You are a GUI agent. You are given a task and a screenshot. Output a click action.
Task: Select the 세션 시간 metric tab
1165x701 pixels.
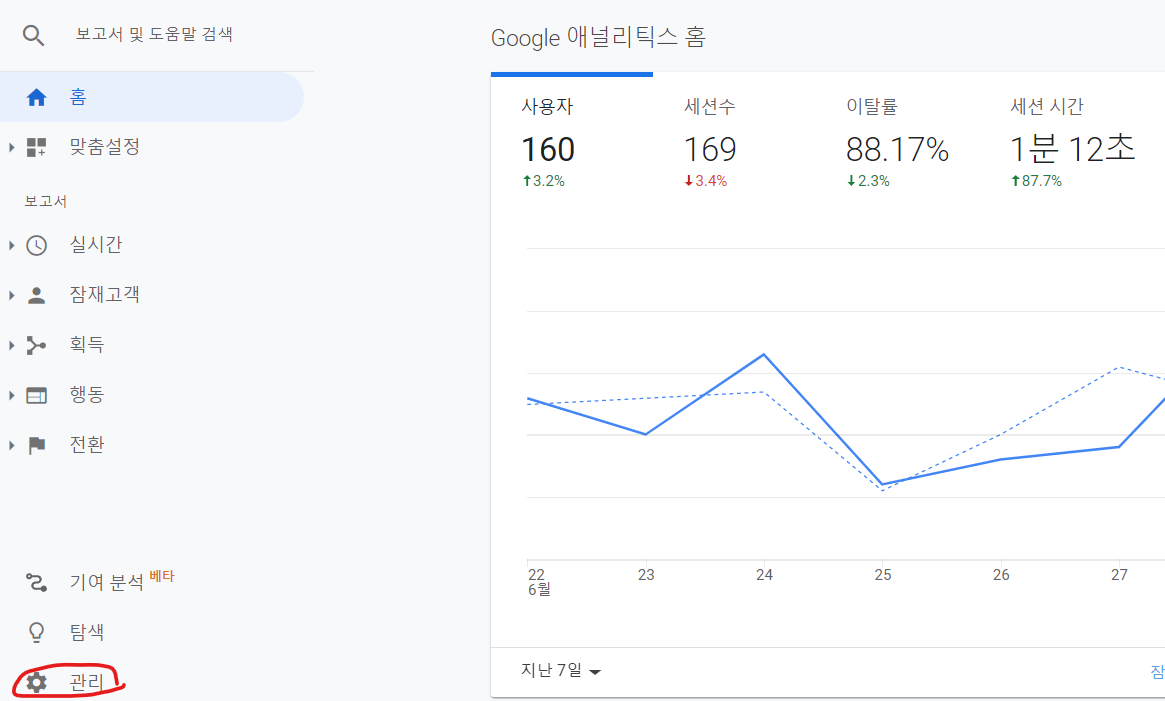coord(1047,106)
